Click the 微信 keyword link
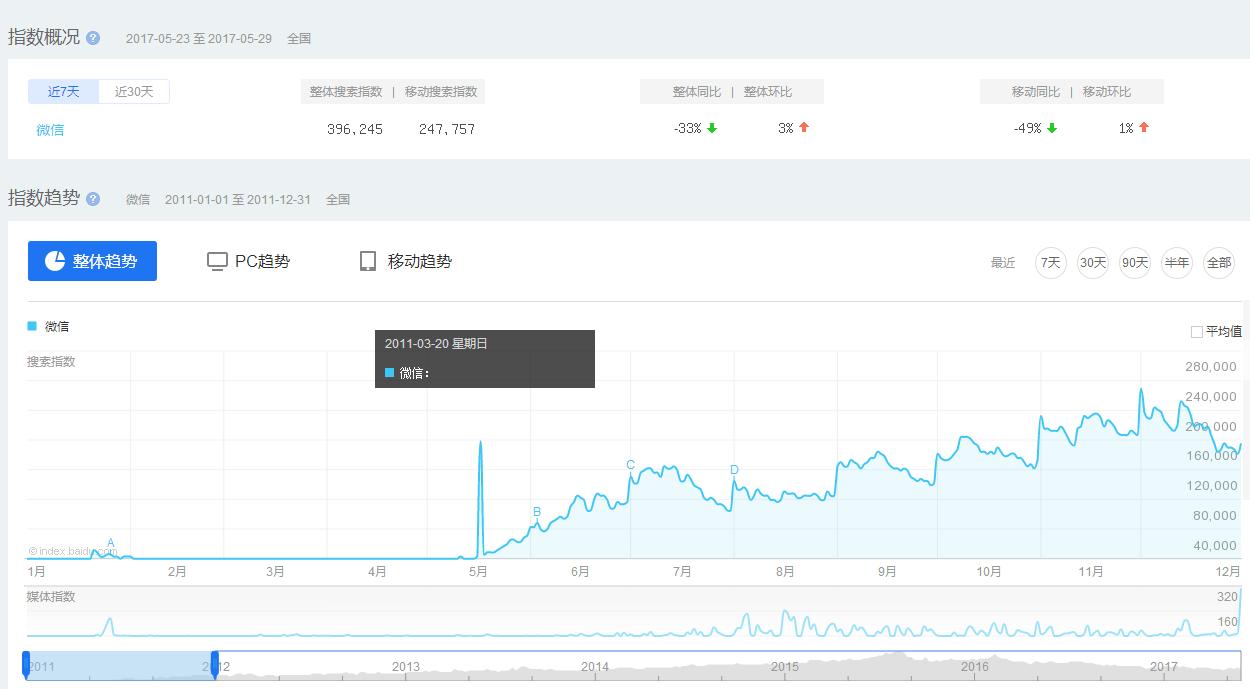1250x689 pixels. coord(50,129)
